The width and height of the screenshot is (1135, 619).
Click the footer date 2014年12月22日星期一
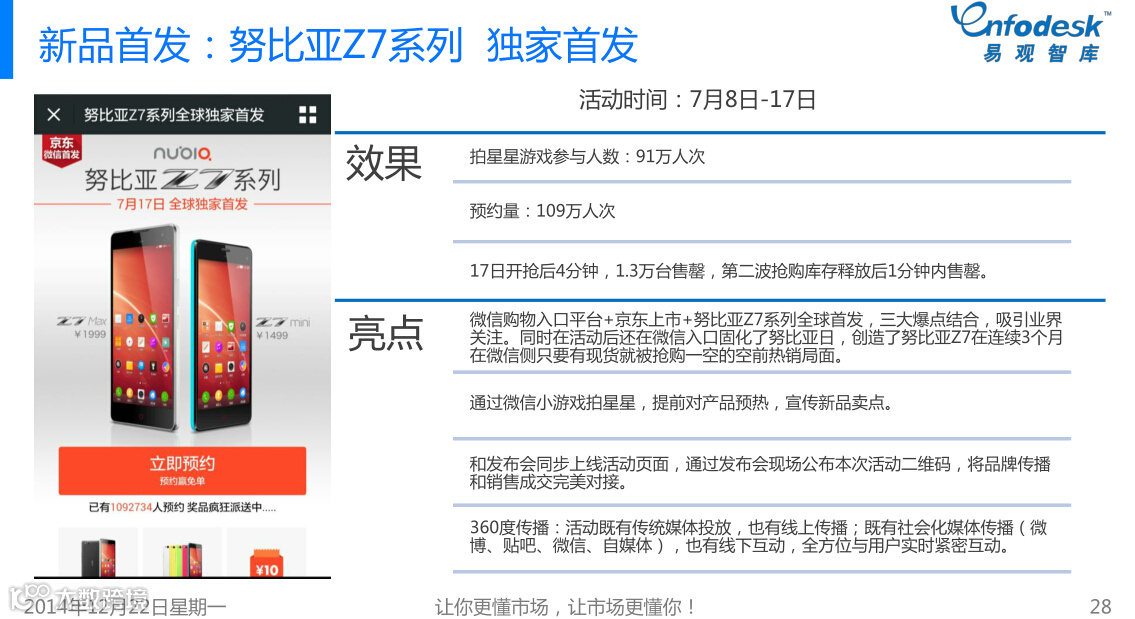(x=125, y=607)
